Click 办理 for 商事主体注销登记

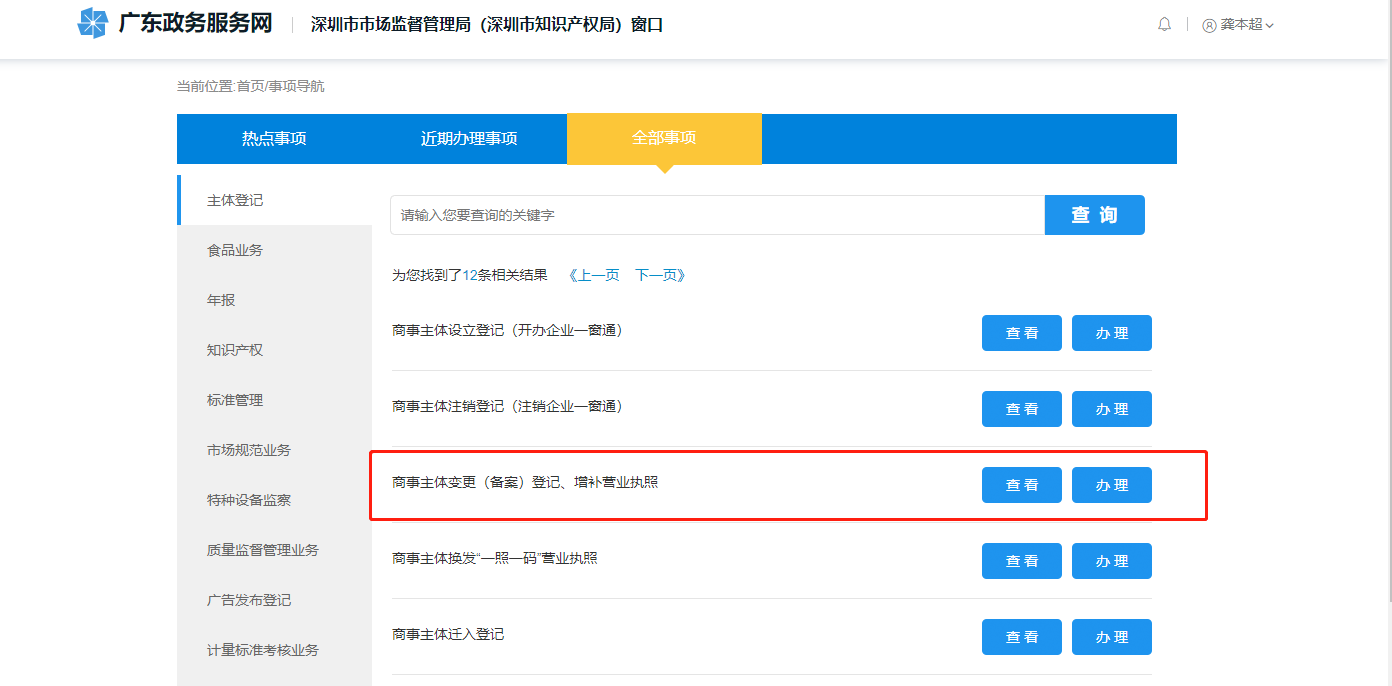(x=1111, y=409)
